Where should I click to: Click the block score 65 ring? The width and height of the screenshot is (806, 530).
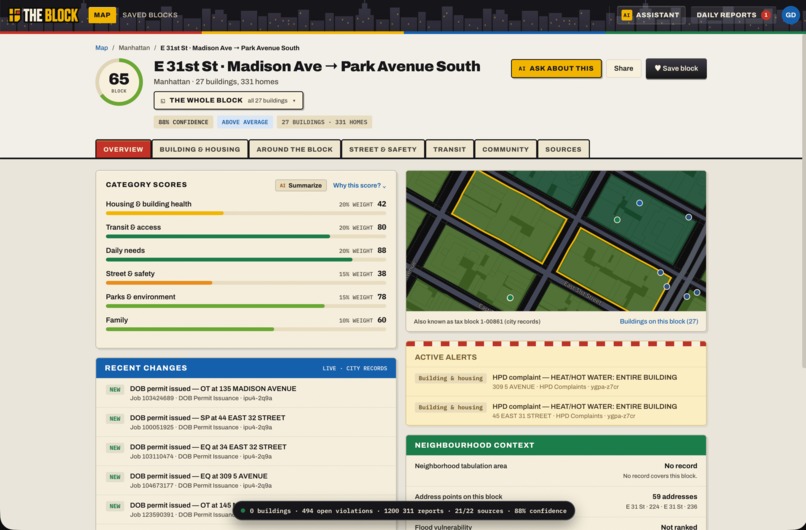point(119,82)
